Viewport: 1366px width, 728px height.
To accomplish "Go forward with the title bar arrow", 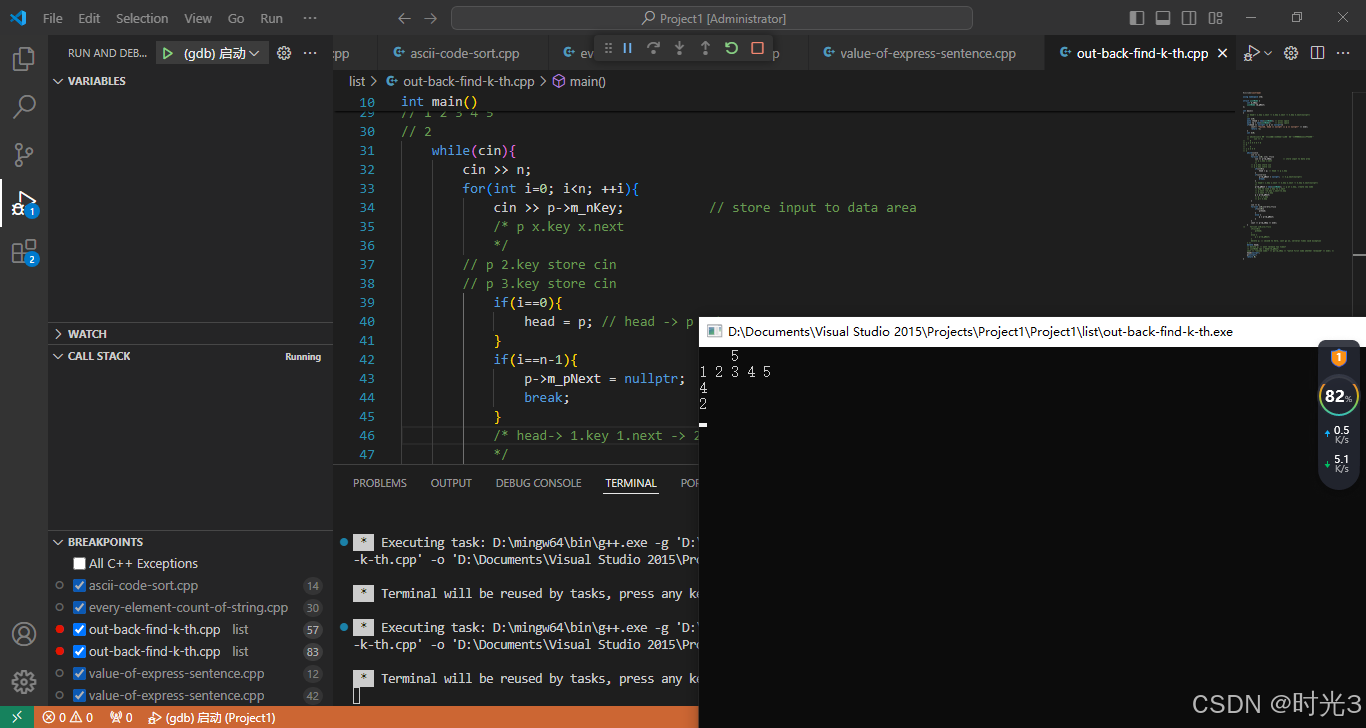I will [430, 19].
